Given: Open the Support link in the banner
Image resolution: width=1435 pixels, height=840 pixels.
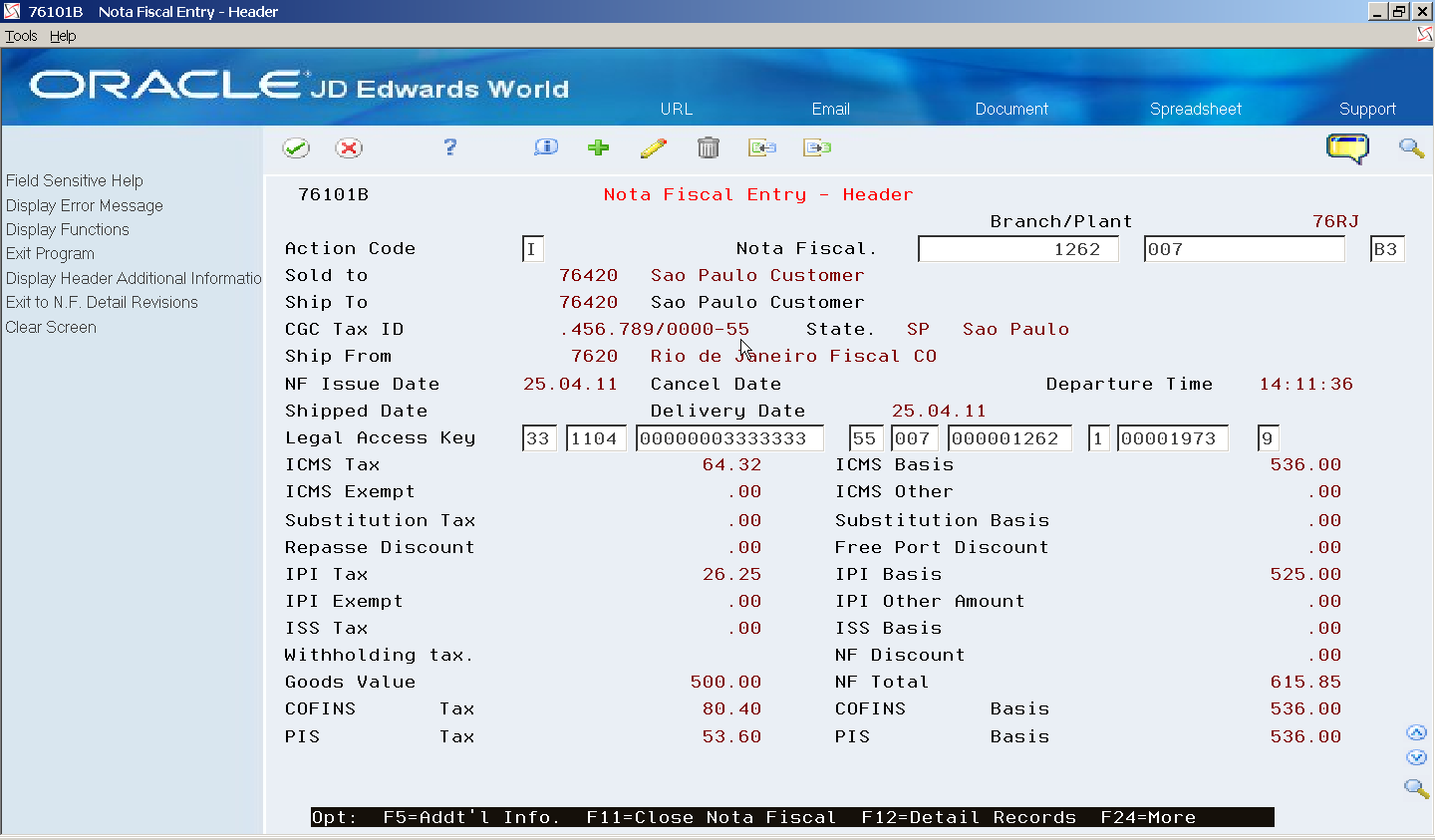Looking at the screenshot, I should [x=1367, y=109].
